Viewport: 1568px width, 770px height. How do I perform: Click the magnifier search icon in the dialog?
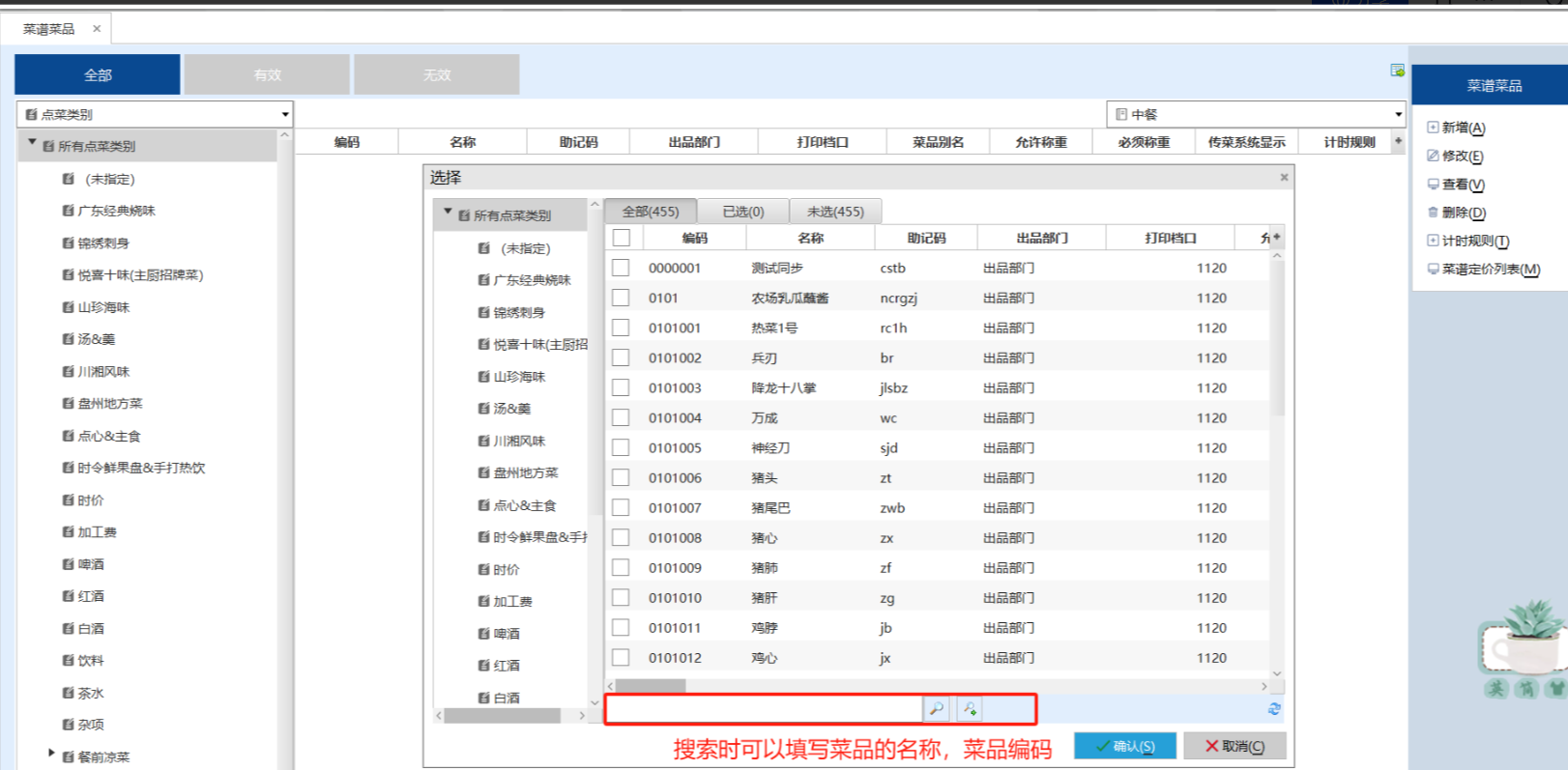936,709
